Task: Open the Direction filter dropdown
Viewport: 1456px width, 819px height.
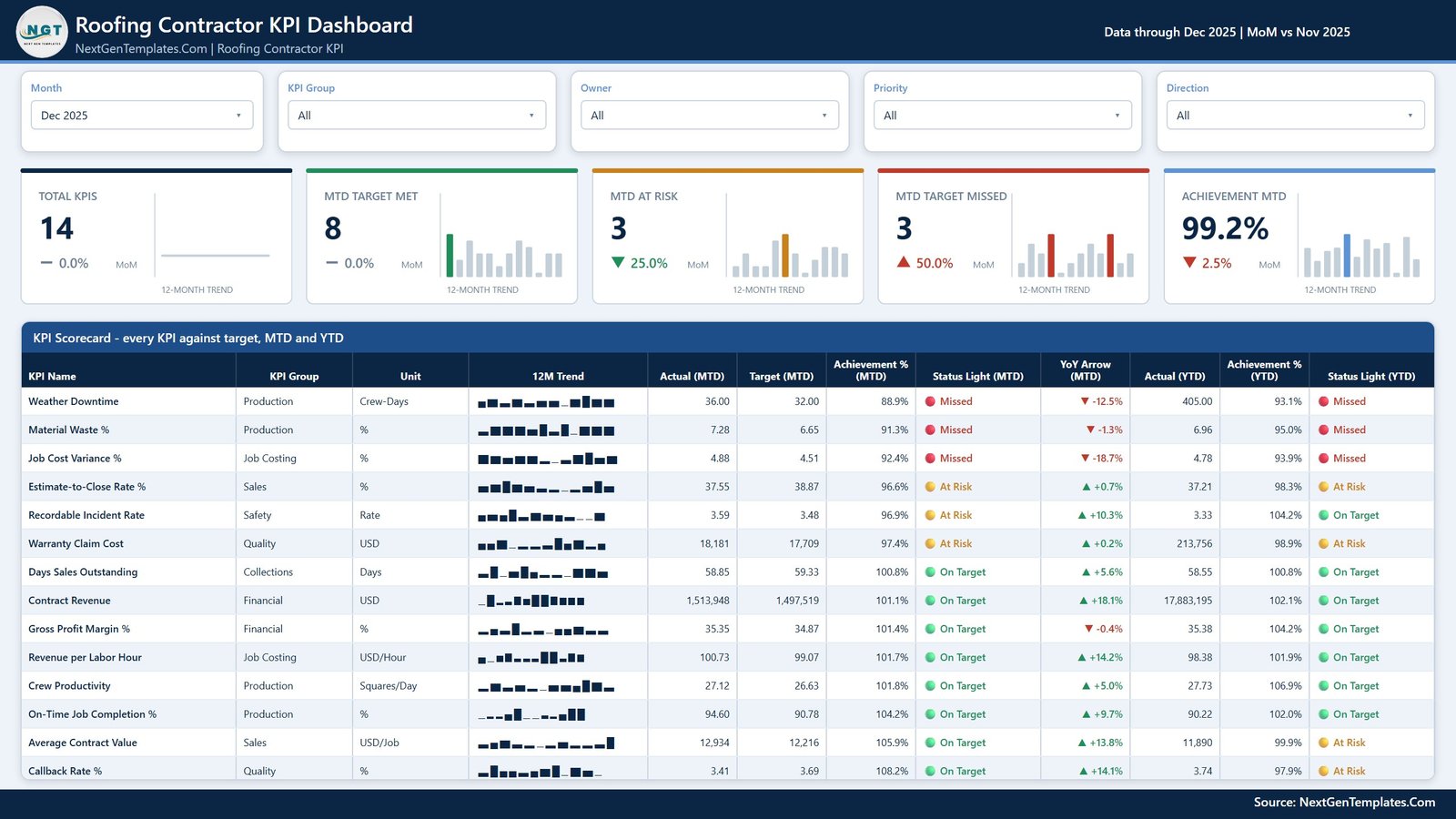Action: point(1296,116)
